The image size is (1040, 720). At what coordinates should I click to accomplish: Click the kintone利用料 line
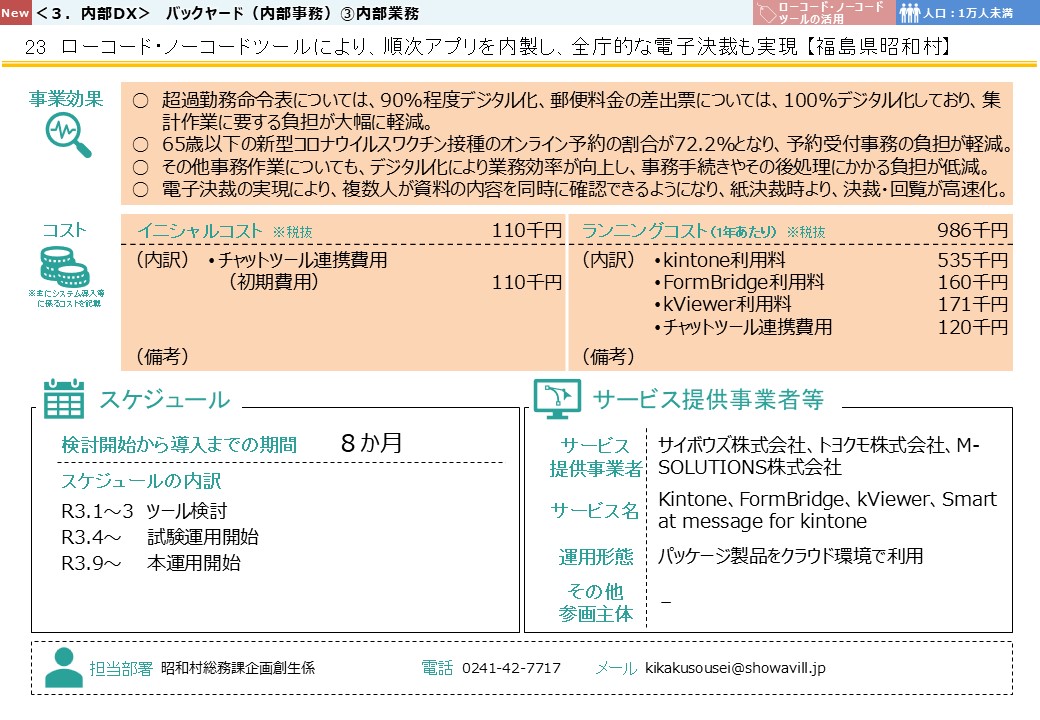click(720, 260)
